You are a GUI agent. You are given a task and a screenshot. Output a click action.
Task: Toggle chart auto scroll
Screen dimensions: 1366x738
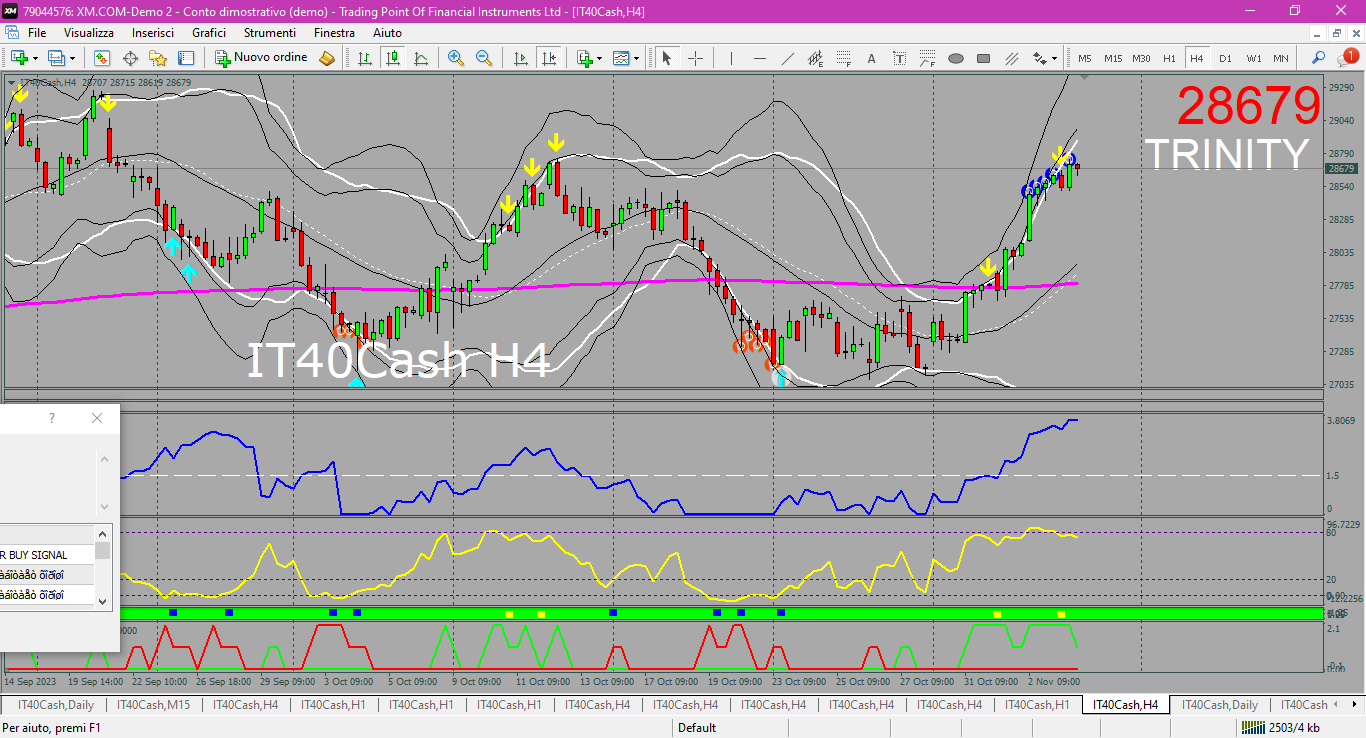pos(520,58)
